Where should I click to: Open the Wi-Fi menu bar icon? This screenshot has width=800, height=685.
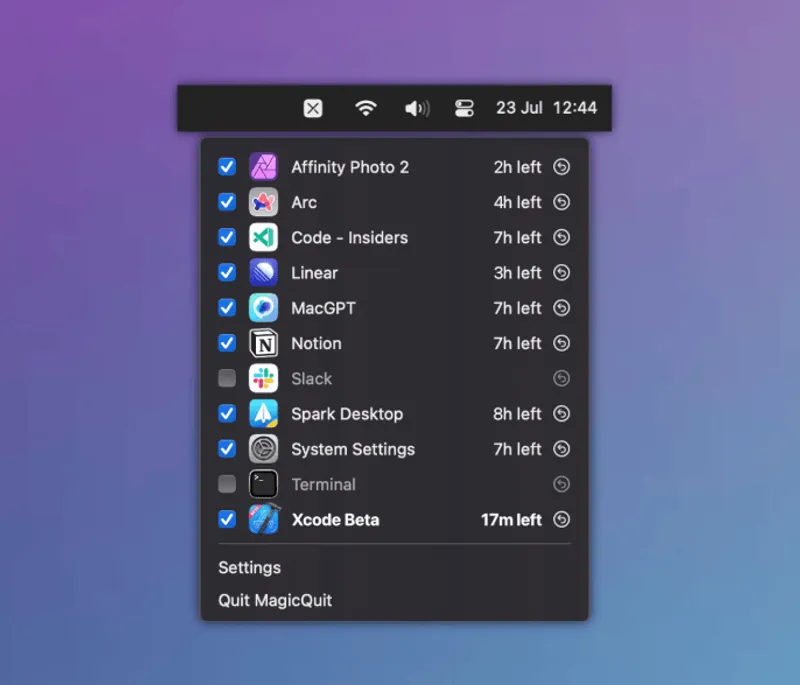pos(366,107)
